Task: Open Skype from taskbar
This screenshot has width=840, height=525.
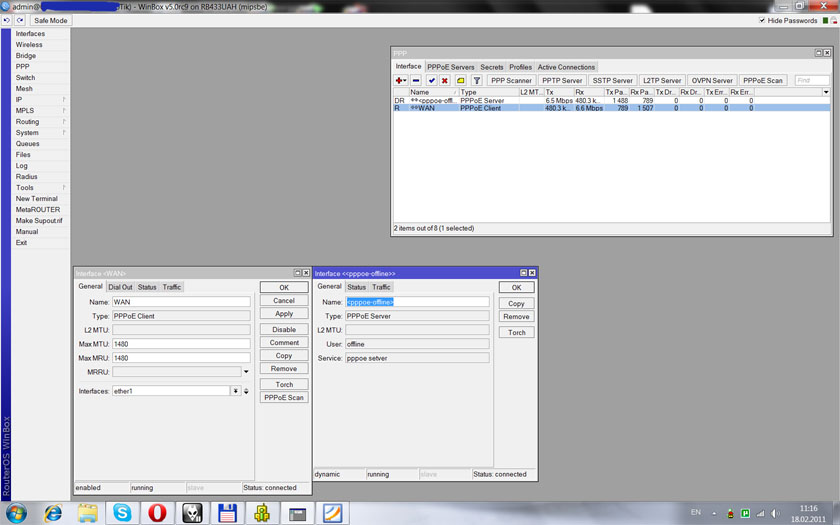Action: click(x=122, y=513)
